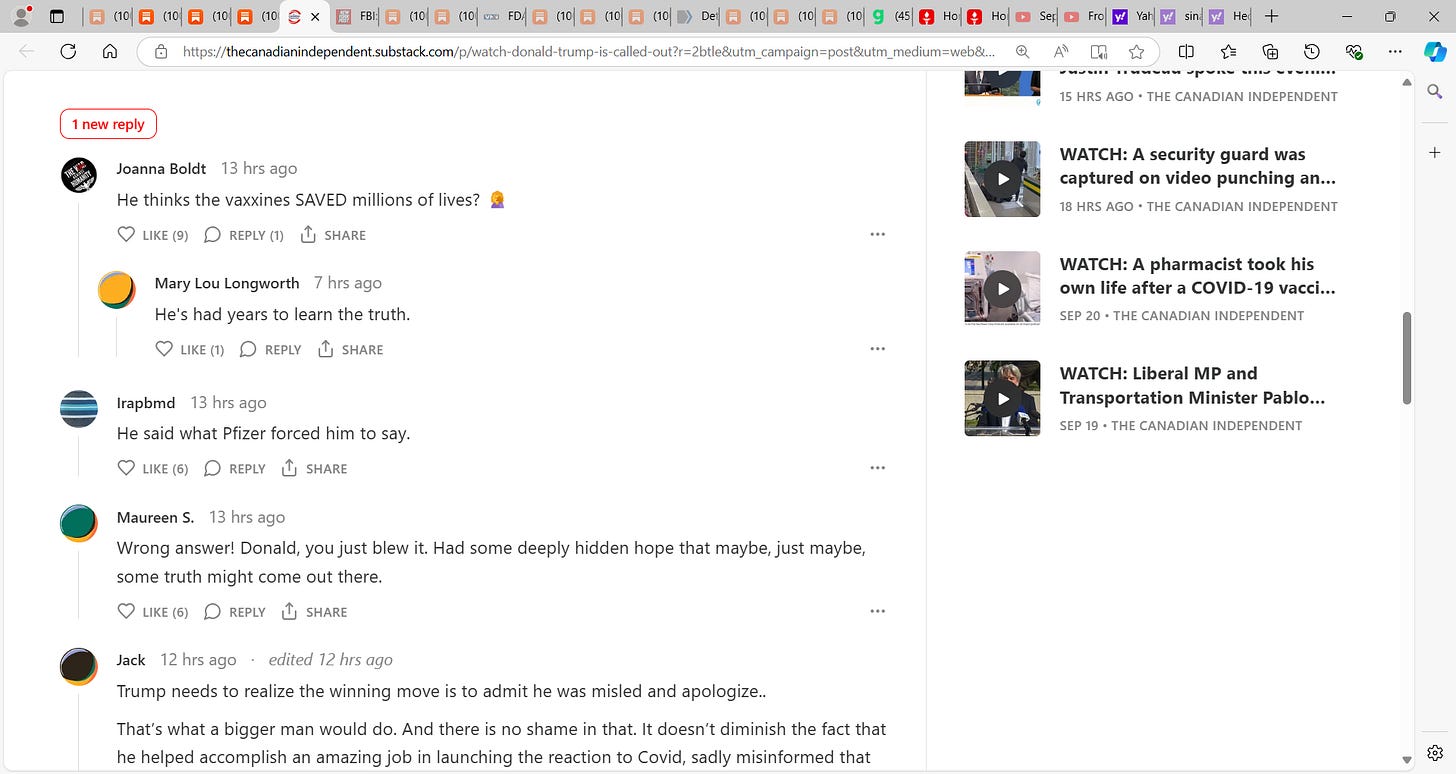This screenshot has height=774, width=1456.
Task: Open Joanna Boldt's profile name link
Action: point(161,168)
